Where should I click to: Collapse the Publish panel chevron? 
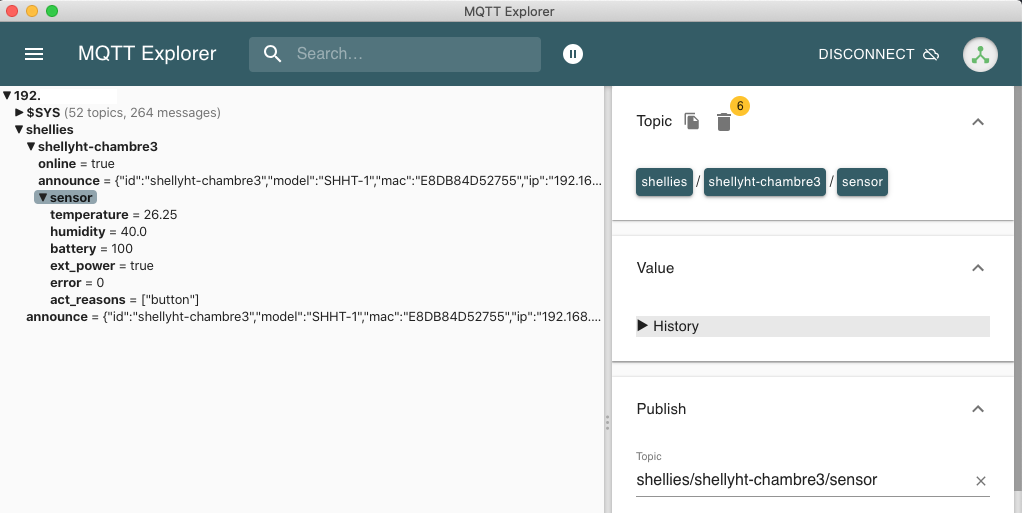click(978, 409)
